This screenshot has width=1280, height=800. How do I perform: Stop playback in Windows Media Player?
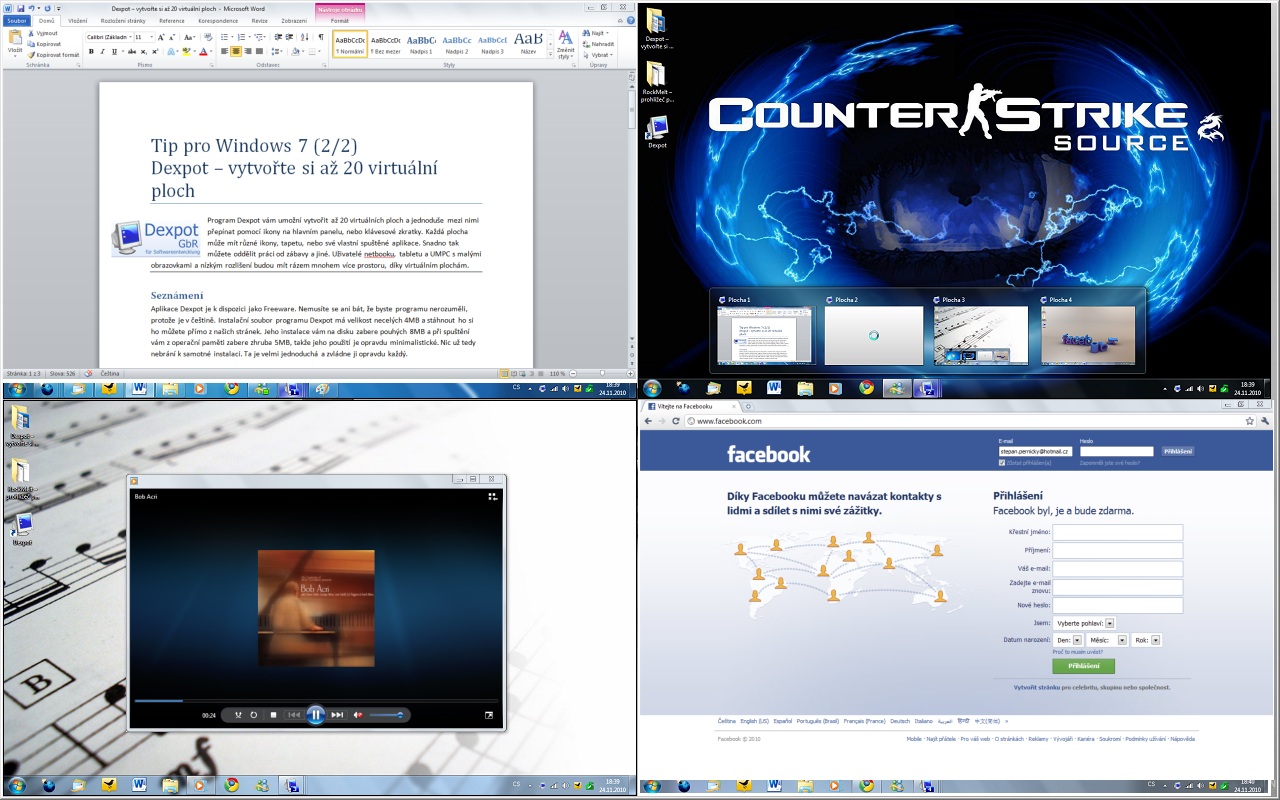click(273, 715)
